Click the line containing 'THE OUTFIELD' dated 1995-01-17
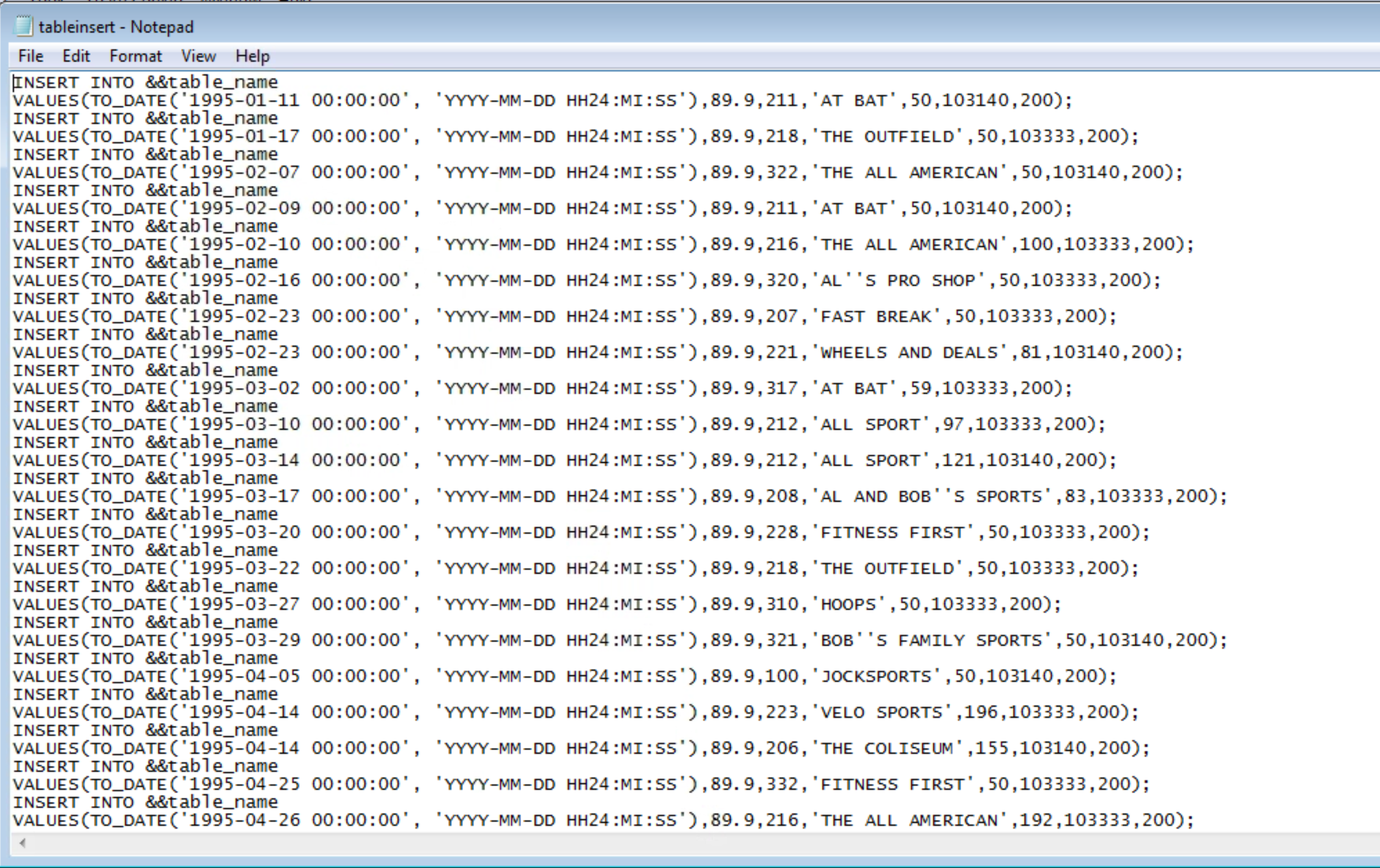Viewport: 1380px width, 868px height. pos(575,137)
